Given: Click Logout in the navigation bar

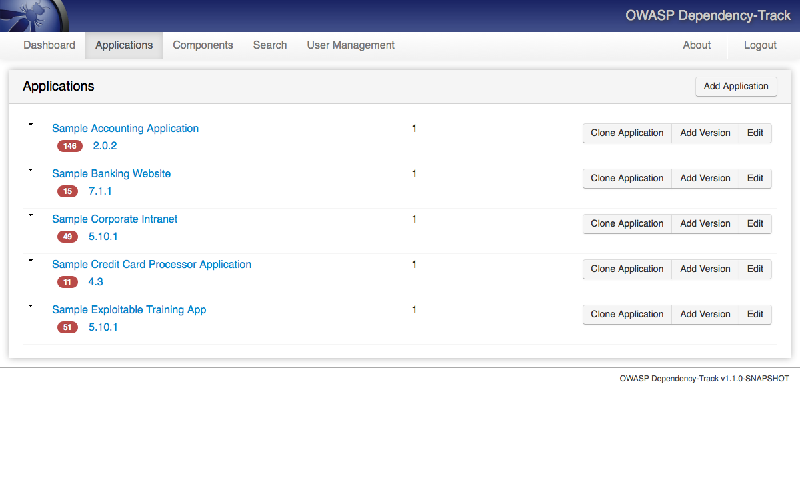Looking at the screenshot, I should coord(760,45).
